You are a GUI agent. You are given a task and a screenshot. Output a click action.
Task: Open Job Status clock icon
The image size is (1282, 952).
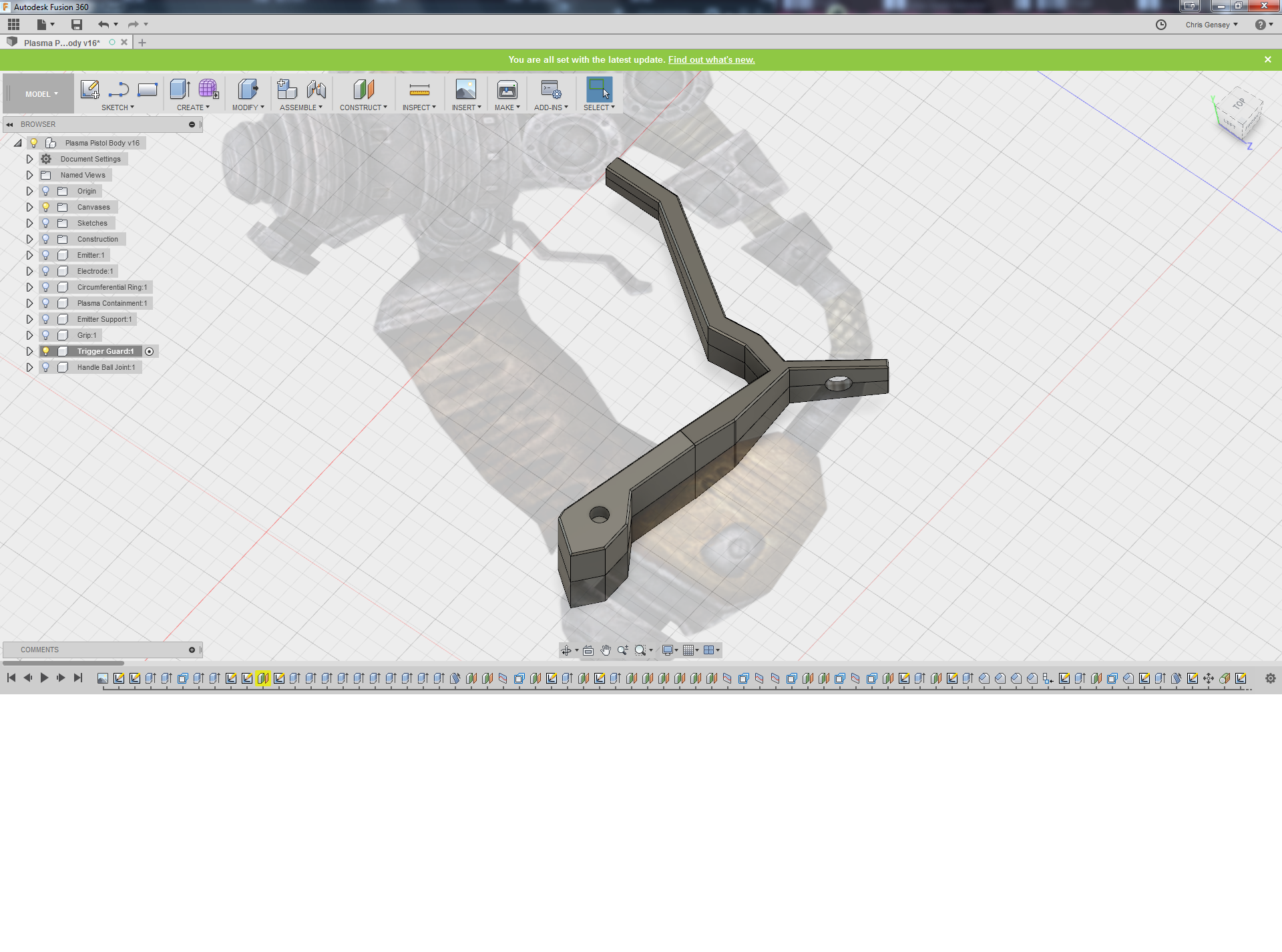1161,25
